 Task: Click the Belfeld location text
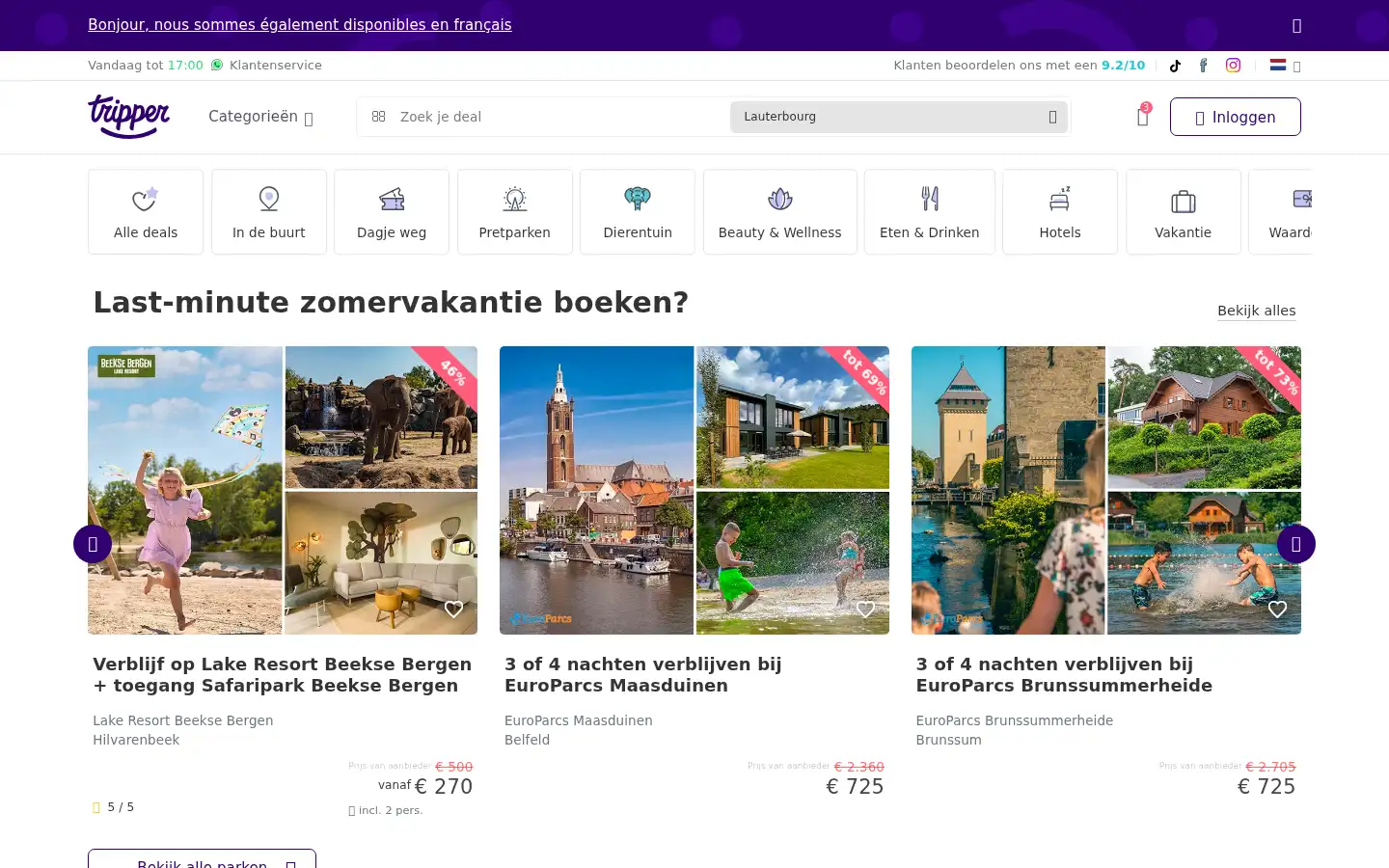pos(528,740)
